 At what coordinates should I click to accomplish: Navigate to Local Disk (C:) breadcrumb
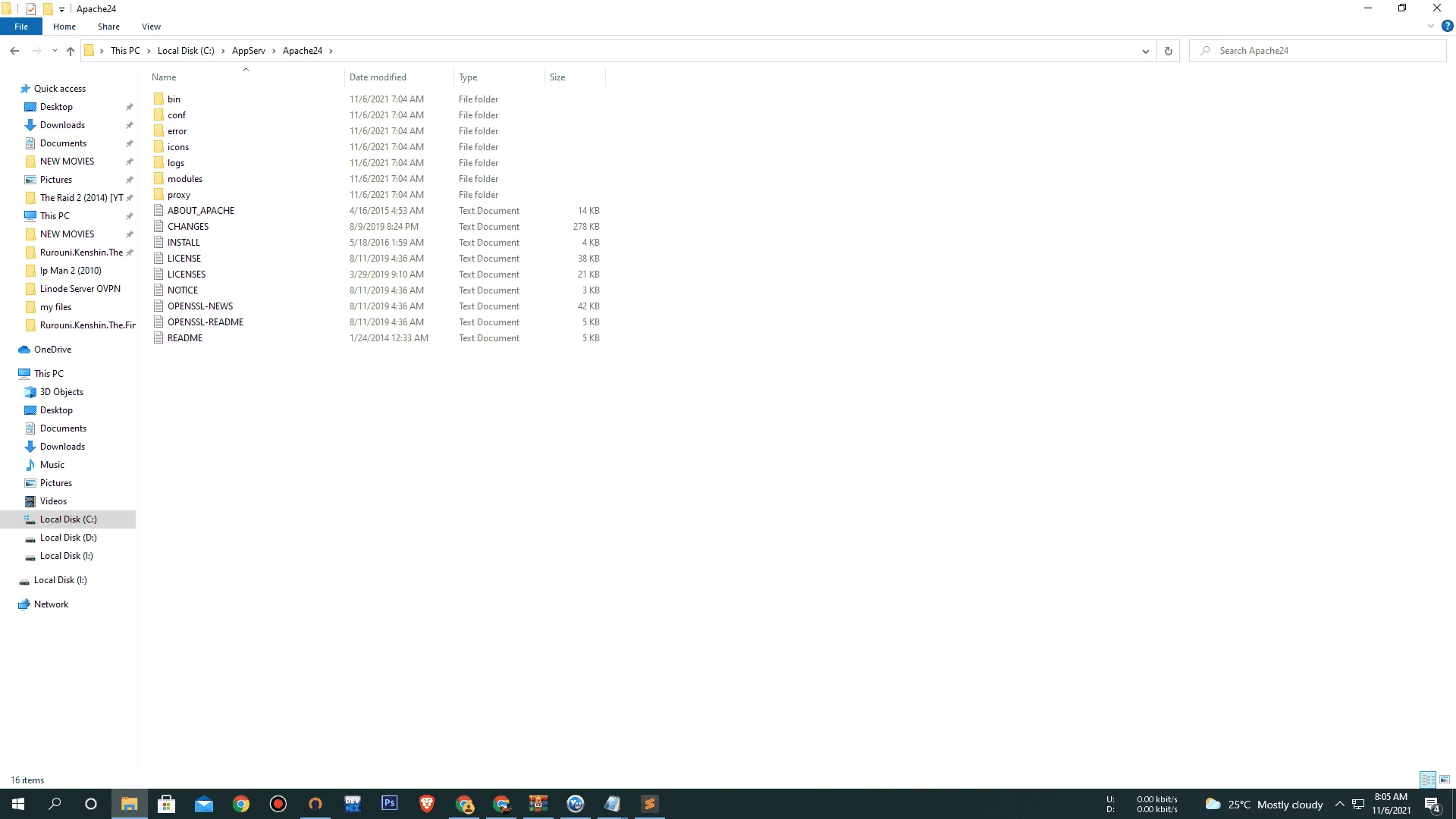(186, 51)
